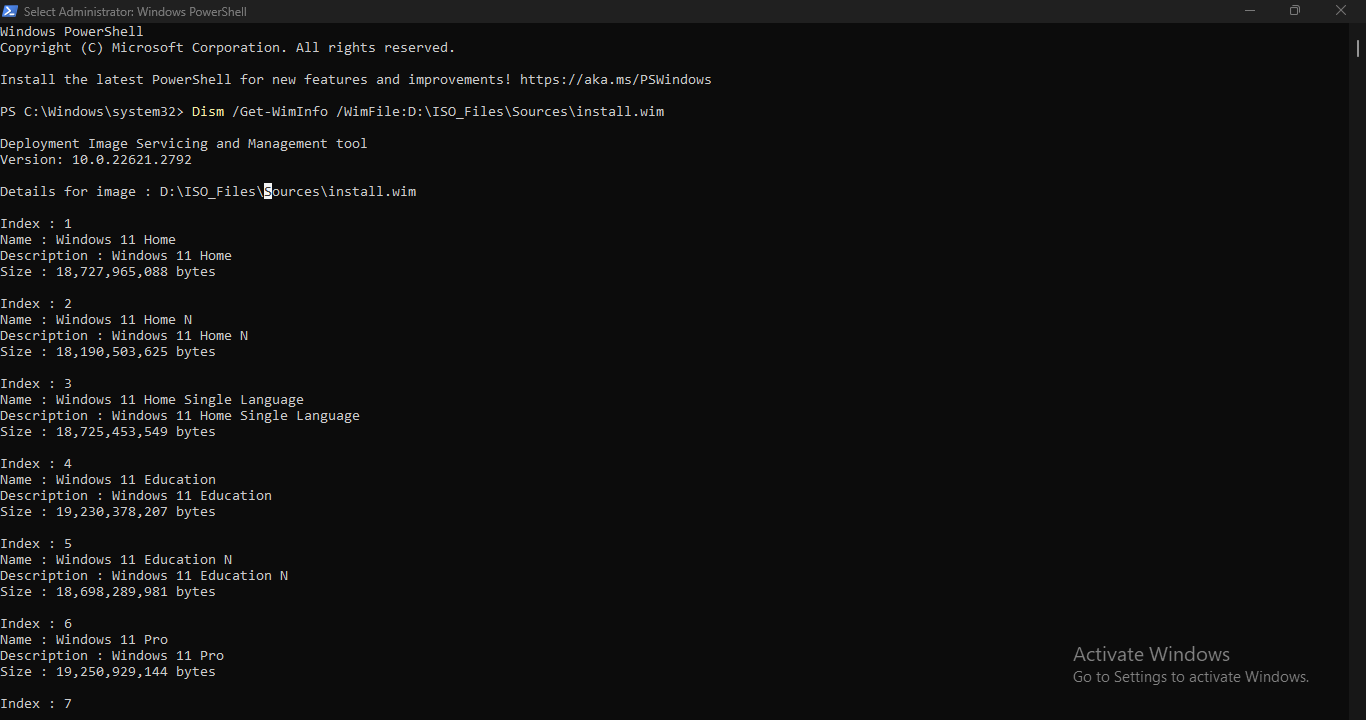Minimize the PowerShell window
This screenshot has height=720, width=1366.
[x=1250, y=11]
